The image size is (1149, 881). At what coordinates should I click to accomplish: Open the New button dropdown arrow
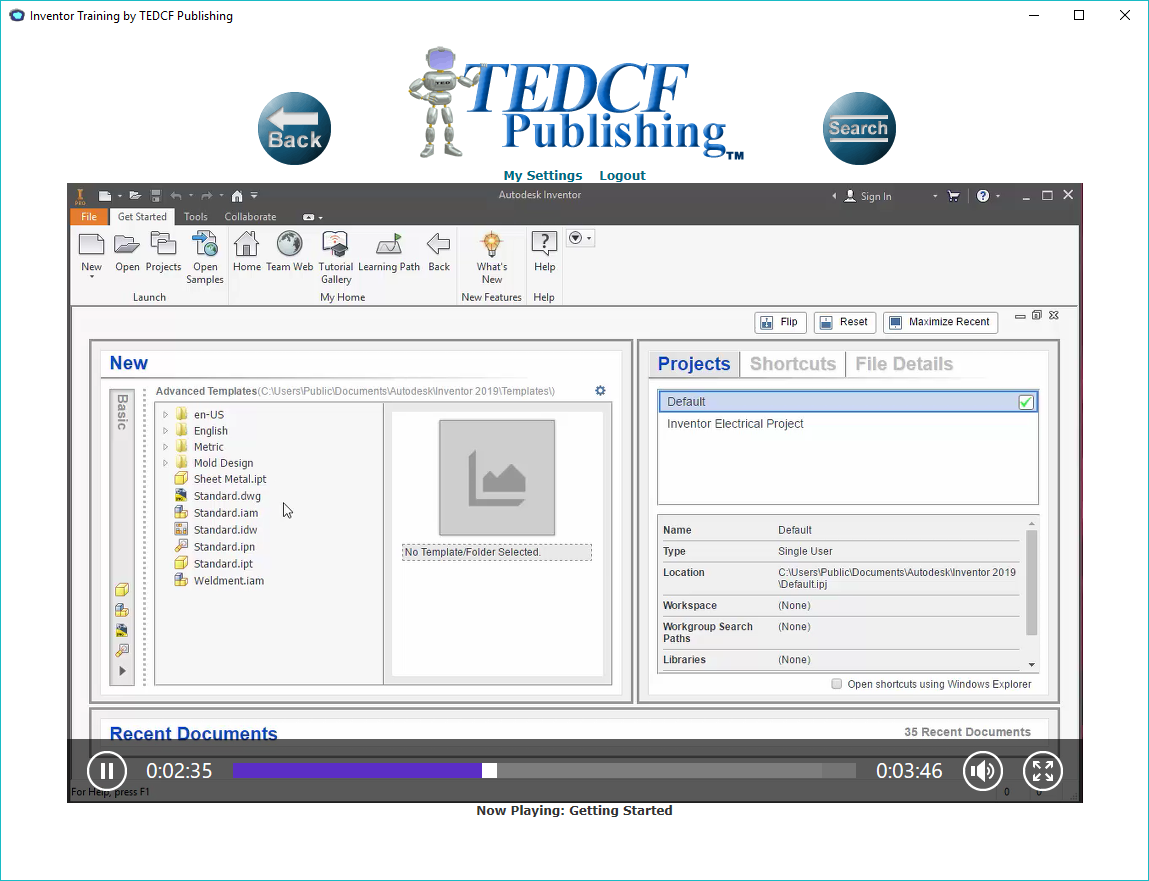pyautogui.click(x=92, y=277)
